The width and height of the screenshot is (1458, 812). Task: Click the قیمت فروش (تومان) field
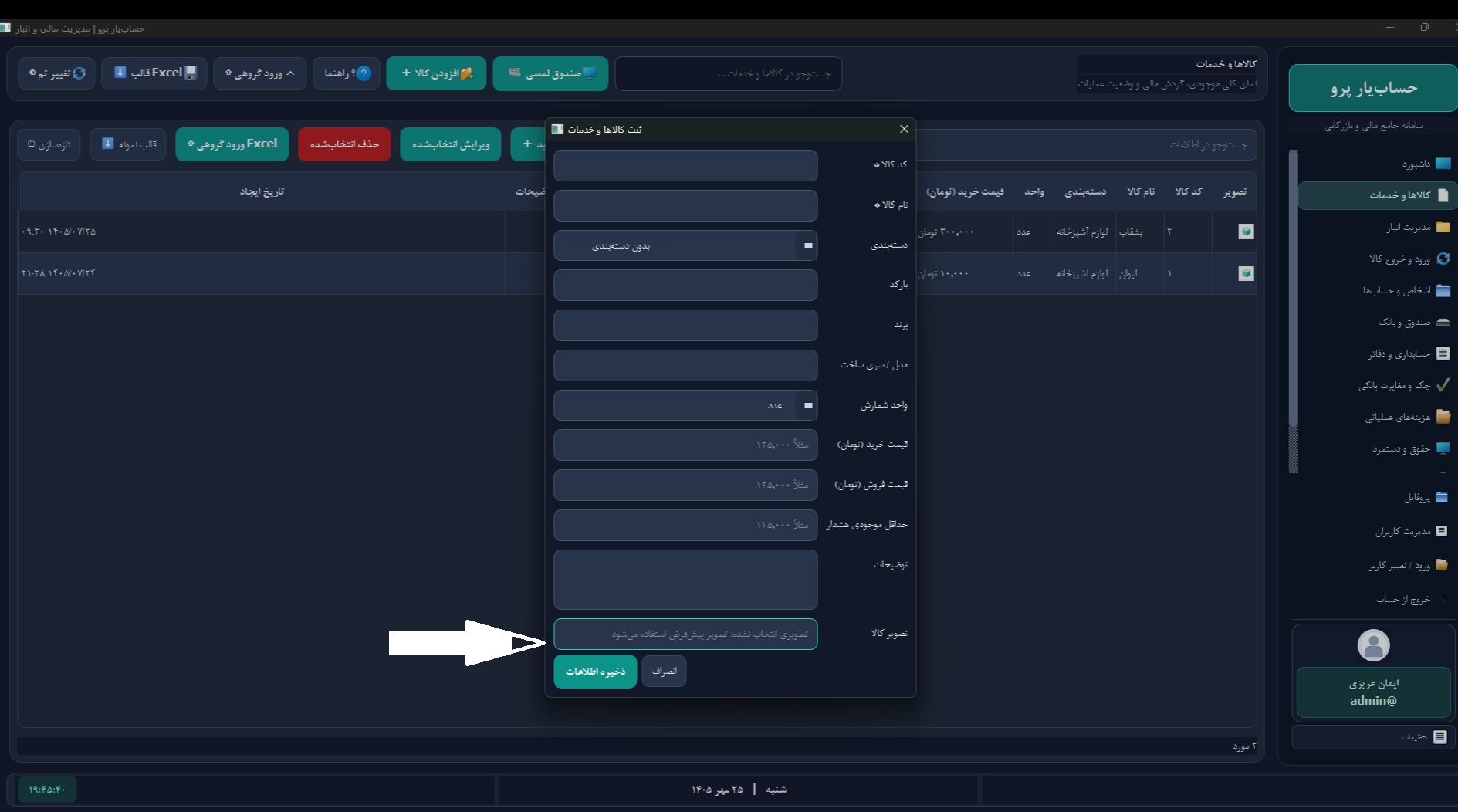pyautogui.click(x=685, y=486)
